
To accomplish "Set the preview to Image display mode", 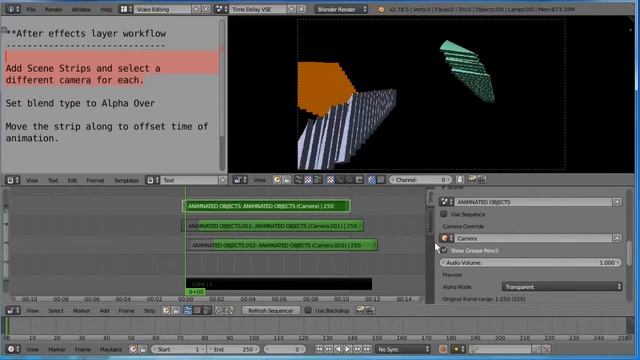I will click(x=330, y=180).
